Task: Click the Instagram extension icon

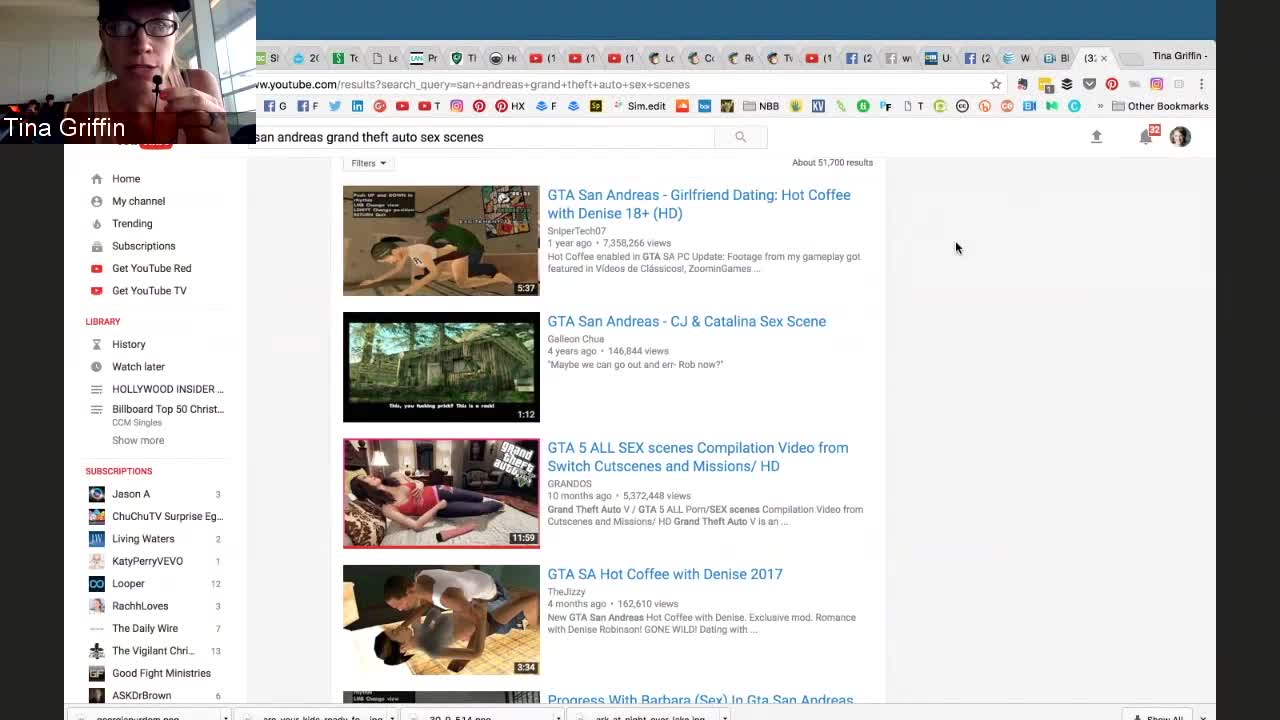Action: [x=1156, y=84]
